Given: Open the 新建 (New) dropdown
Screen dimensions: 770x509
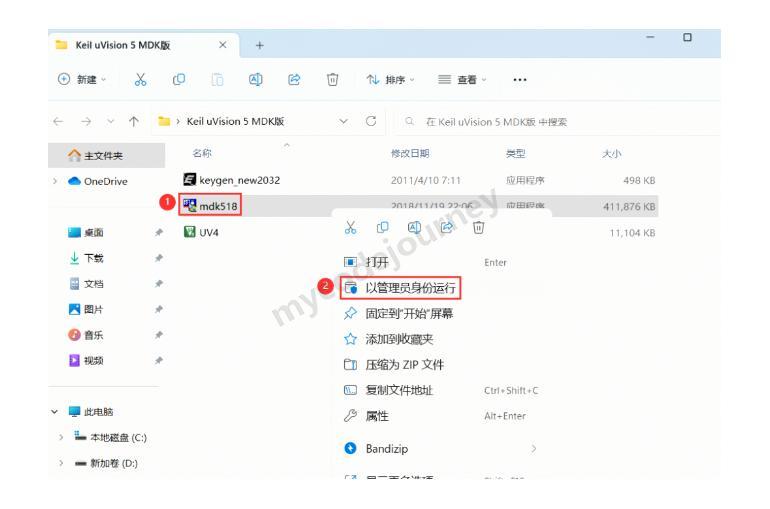Looking at the screenshot, I should [82, 79].
